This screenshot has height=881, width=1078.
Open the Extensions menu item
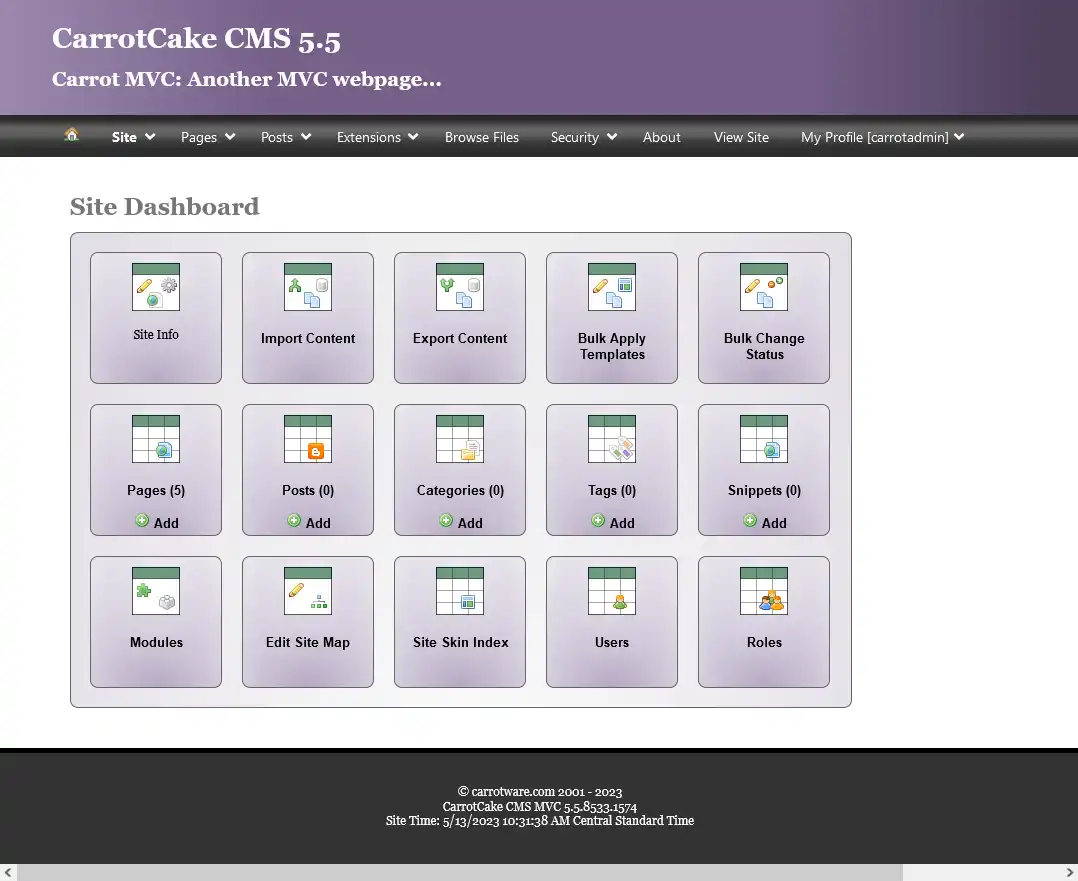pos(368,137)
